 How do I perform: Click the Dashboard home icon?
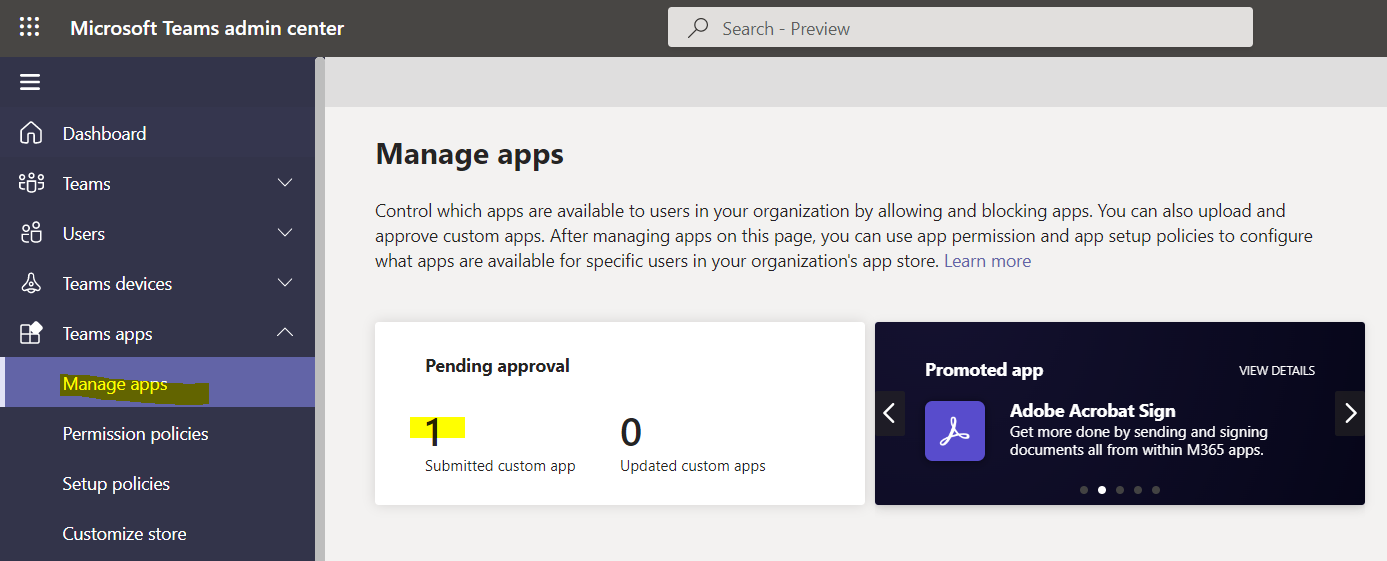31,133
